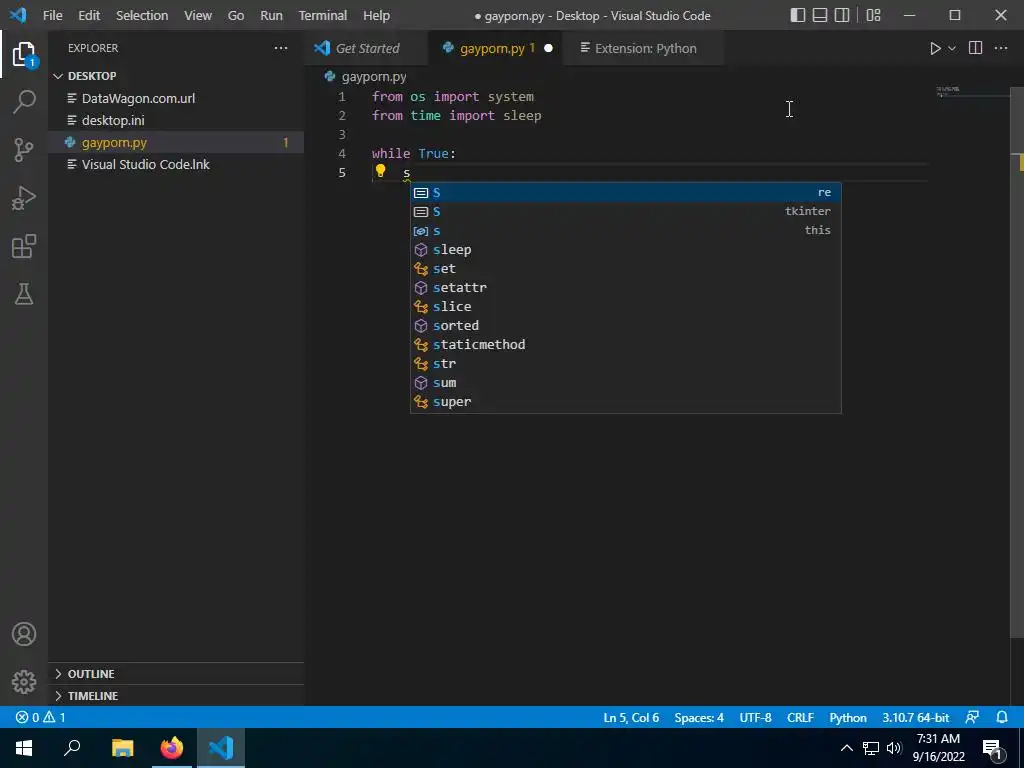Screen dimensions: 1024x768
Task: Open the Testing flask view
Action: 24,294
